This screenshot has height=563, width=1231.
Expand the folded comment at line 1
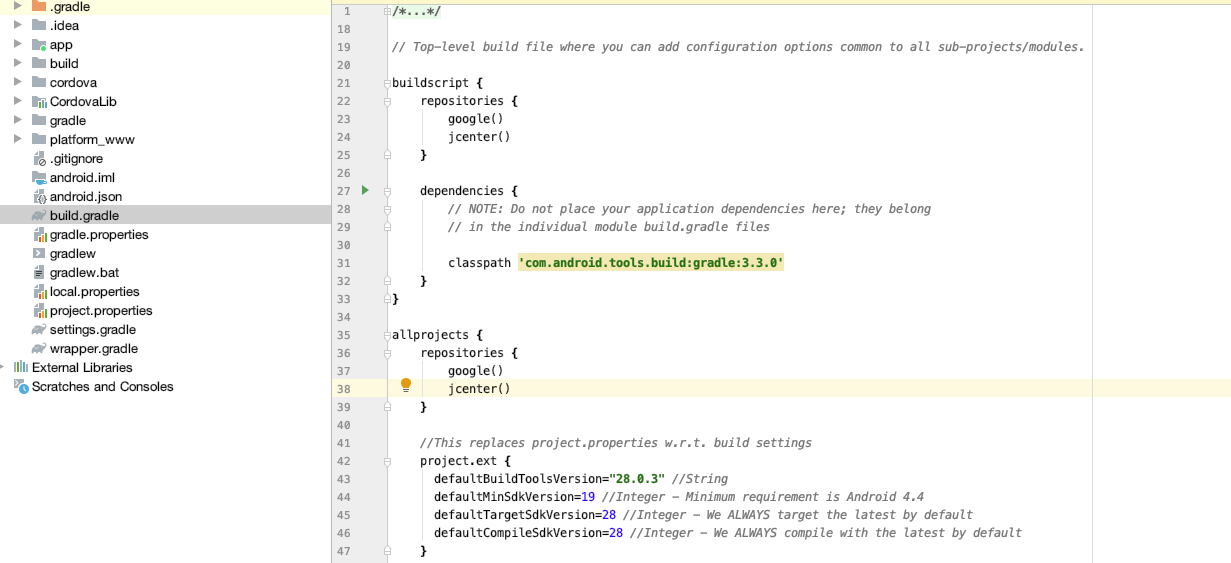[x=387, y=11]
